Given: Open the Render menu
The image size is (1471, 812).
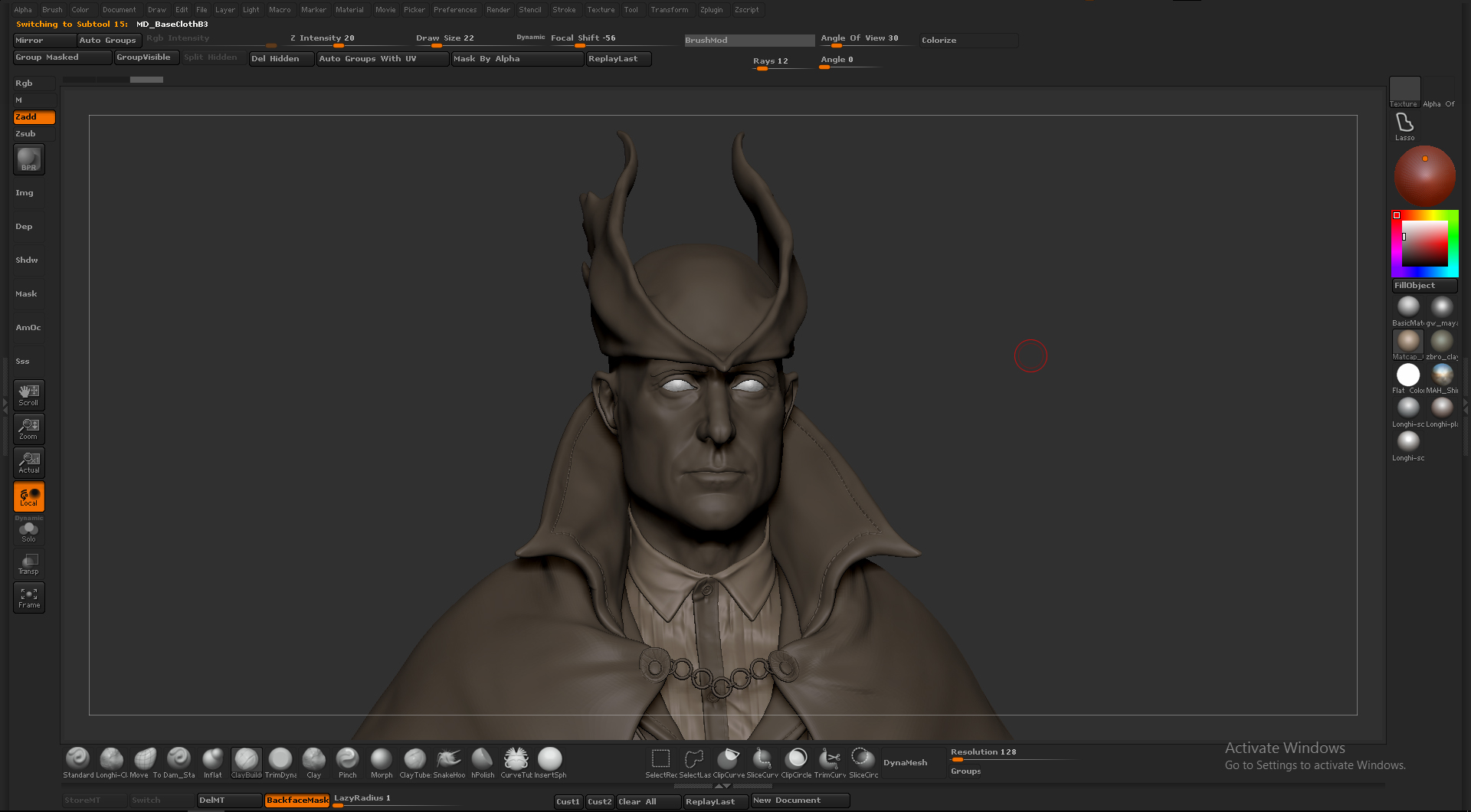Looking at the screenshot, I should (x=498, y=10).
